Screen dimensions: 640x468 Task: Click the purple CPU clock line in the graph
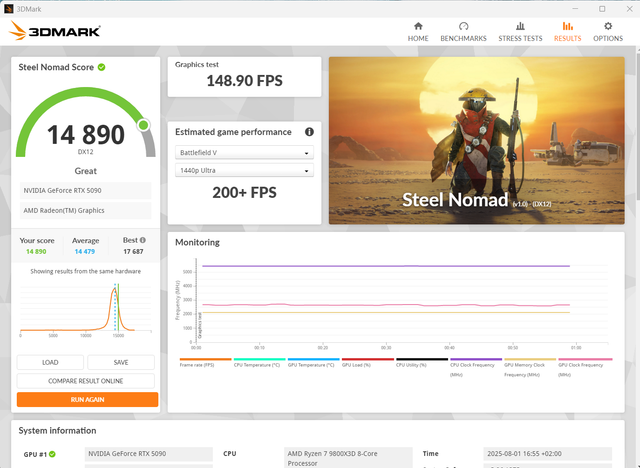(x=386, y=266)
